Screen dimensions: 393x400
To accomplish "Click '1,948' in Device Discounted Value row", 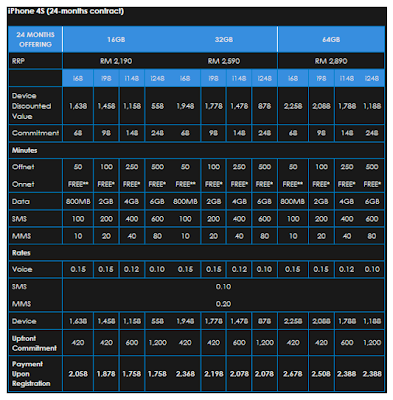I will click(185, 106).
